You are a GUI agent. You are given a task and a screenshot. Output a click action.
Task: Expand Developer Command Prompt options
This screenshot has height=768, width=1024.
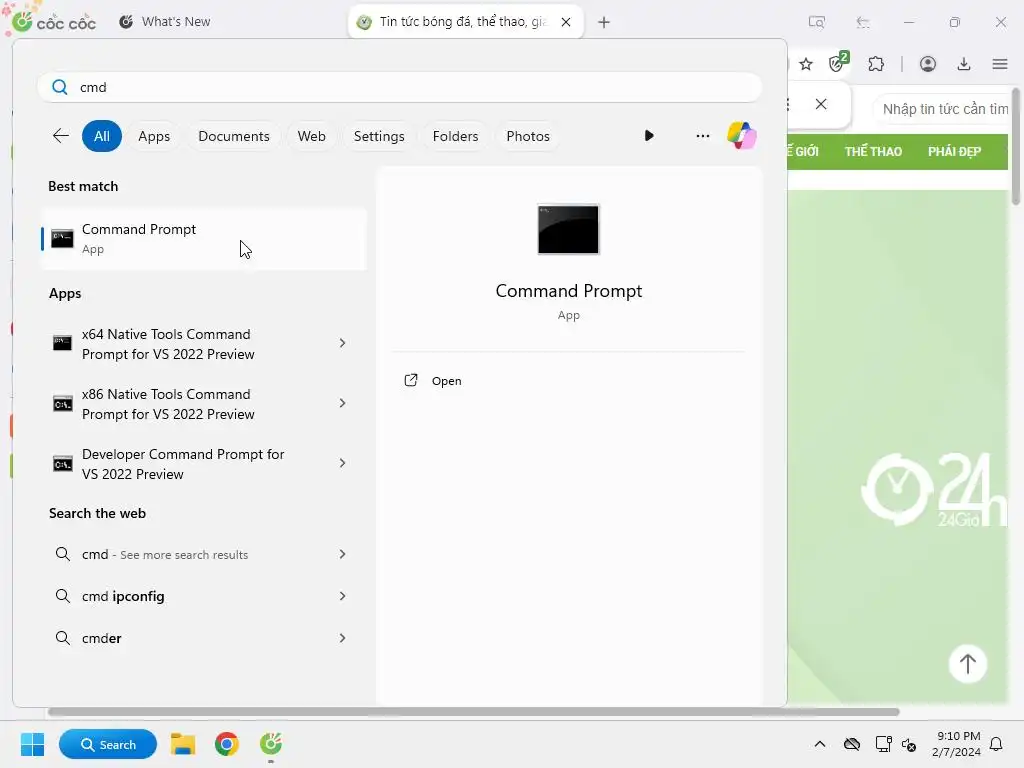click(x=342, y=464)
